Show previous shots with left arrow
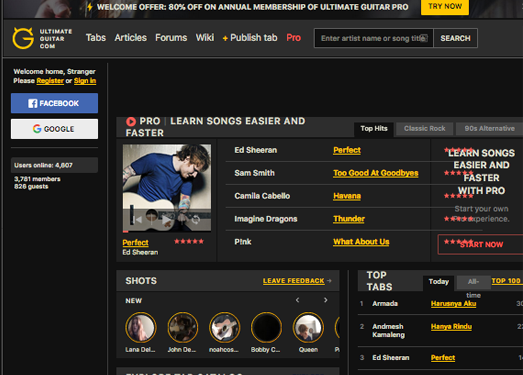Viewport: 523px width, 375px height. [297, 300]
